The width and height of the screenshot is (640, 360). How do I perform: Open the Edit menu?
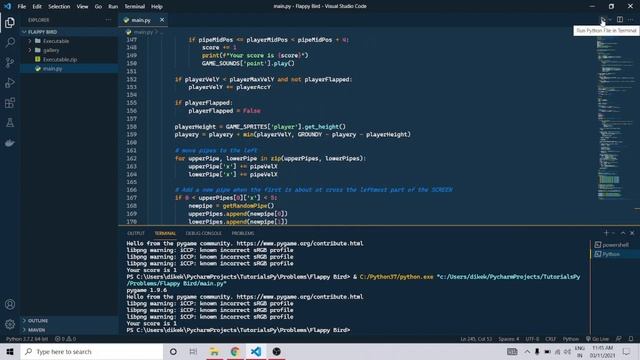(x=37, y=7)
